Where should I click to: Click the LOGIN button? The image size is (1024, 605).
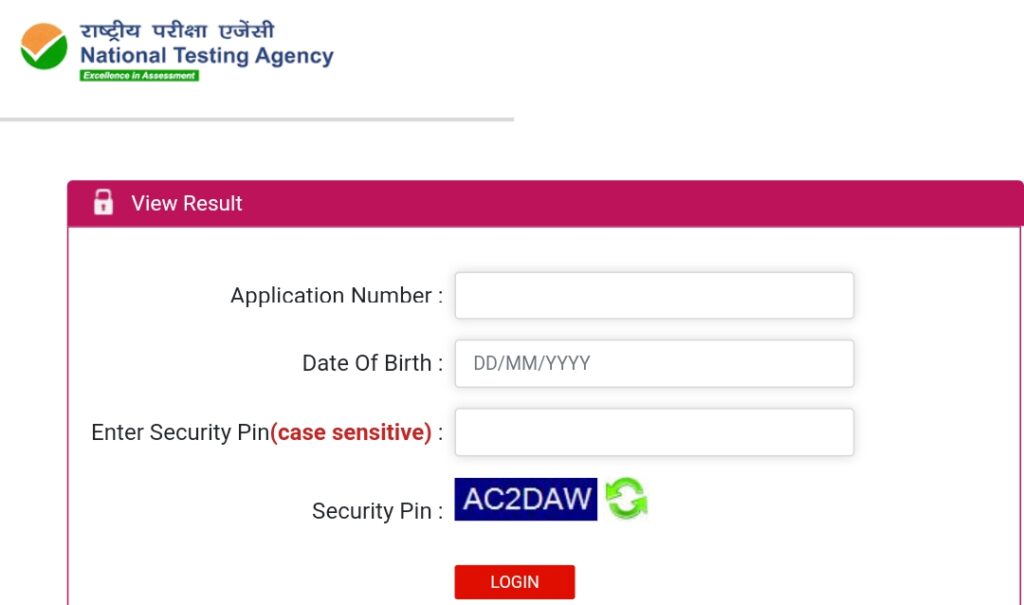tap(515, 581)
